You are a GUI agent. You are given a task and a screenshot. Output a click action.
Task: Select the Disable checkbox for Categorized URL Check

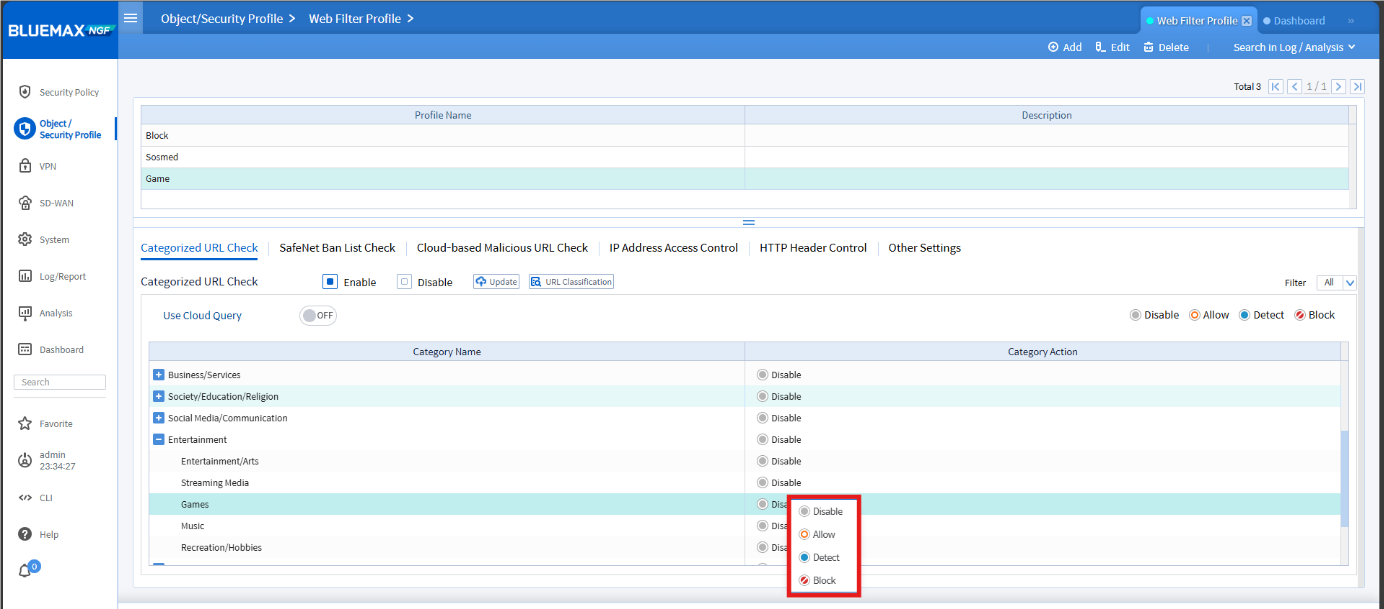point(404,282)
